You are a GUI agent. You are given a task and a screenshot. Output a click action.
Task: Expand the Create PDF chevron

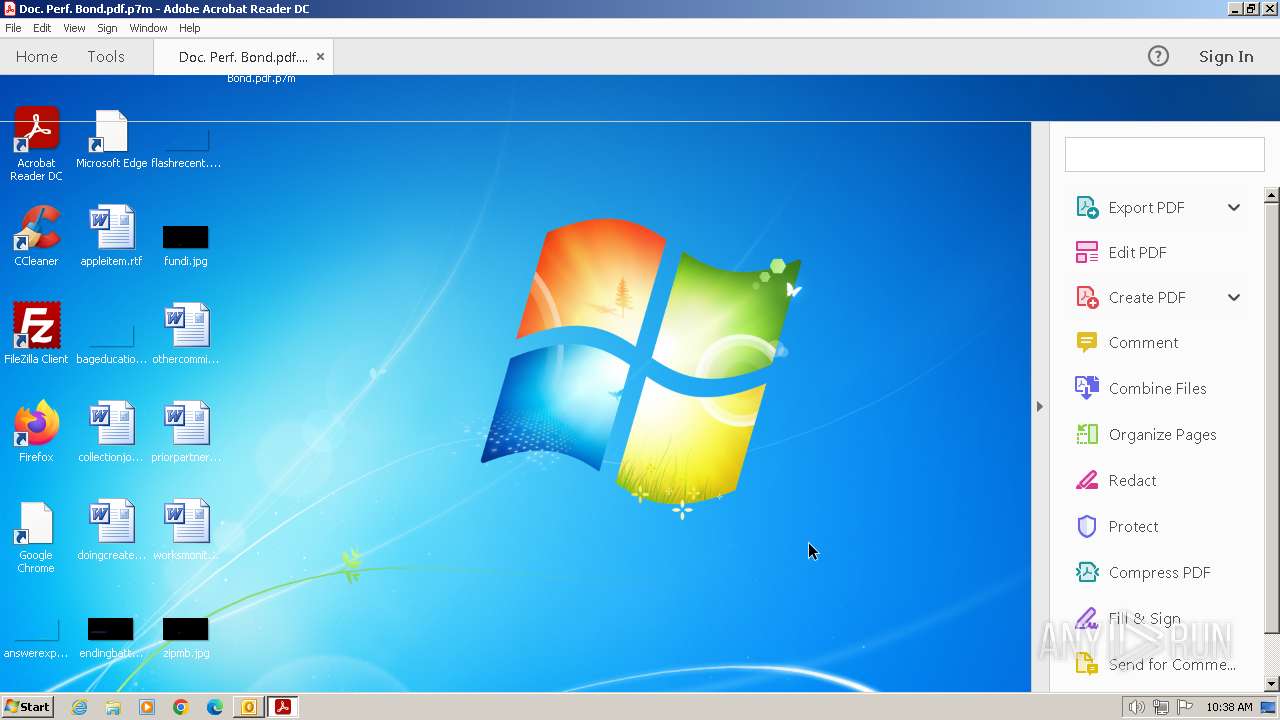1234,297
